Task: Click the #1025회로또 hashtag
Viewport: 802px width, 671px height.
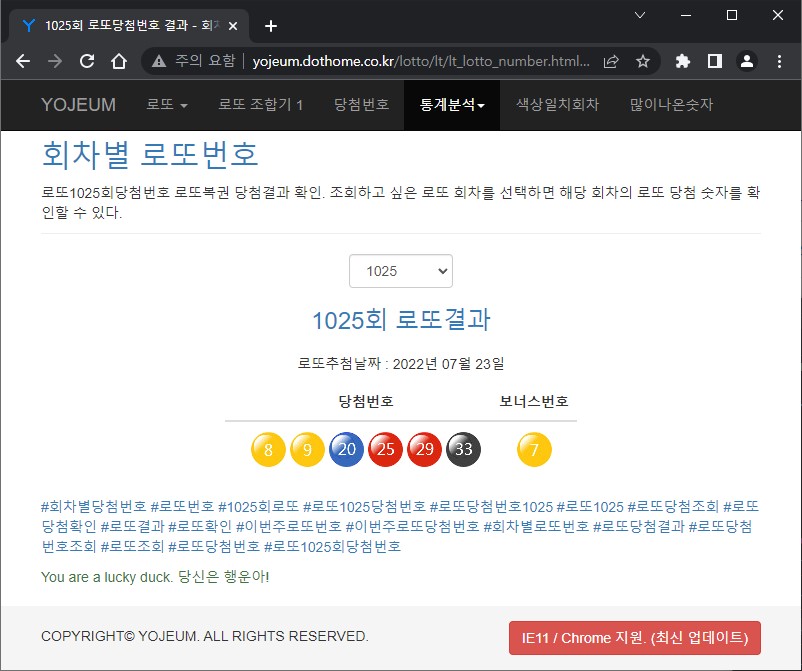Action: [x=258, y=507]
